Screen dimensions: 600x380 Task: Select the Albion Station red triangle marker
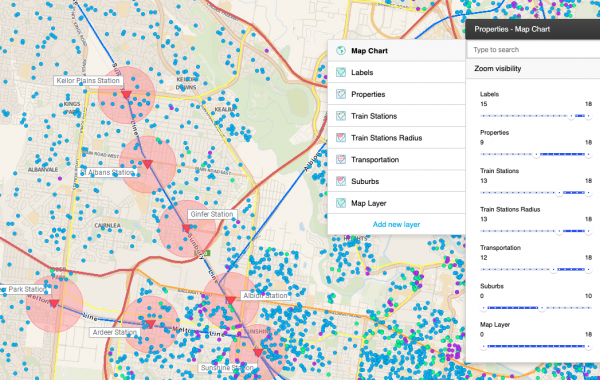coord(230,300)
